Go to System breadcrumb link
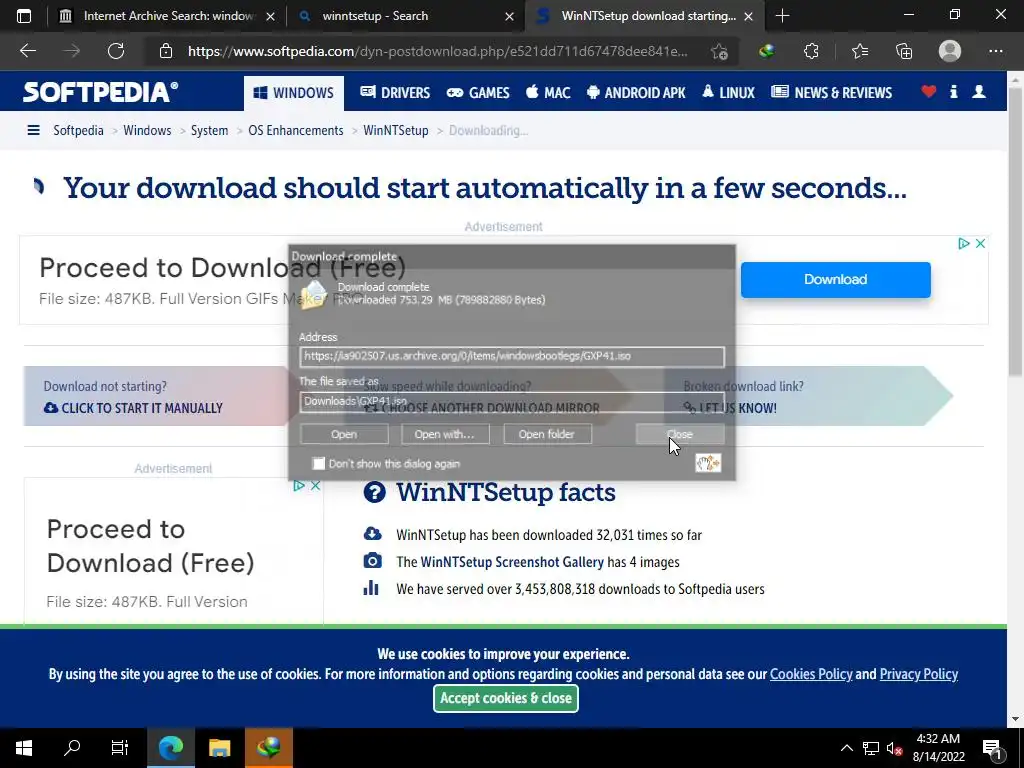Viewport: 1024px width, 768px height. 210,131
